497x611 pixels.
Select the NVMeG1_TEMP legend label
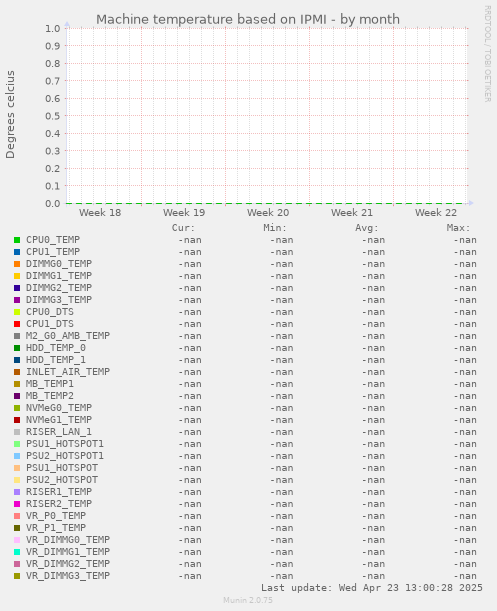click(x=59, y=420)
